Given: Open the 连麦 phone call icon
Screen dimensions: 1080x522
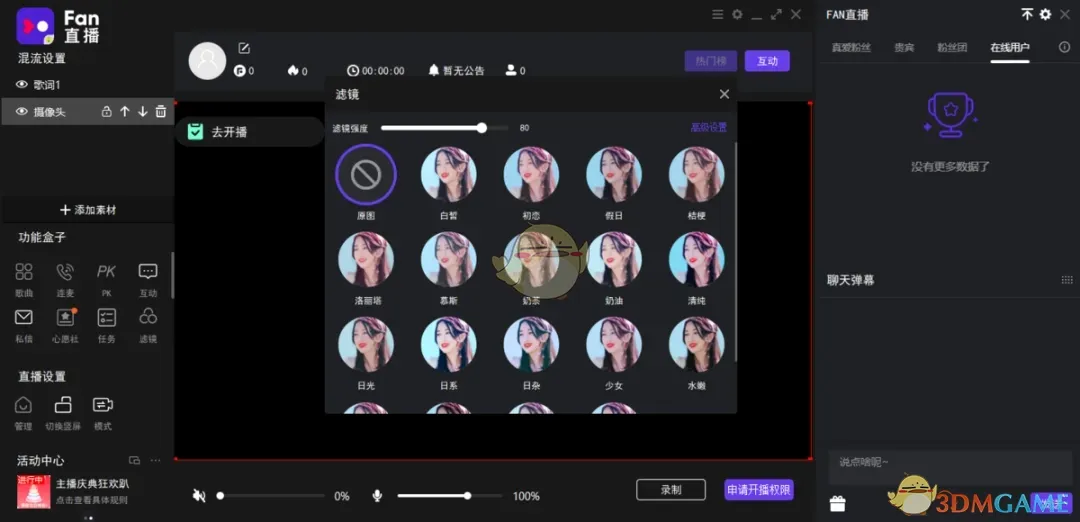Looking at the screenshot, I should pos(65,272).
